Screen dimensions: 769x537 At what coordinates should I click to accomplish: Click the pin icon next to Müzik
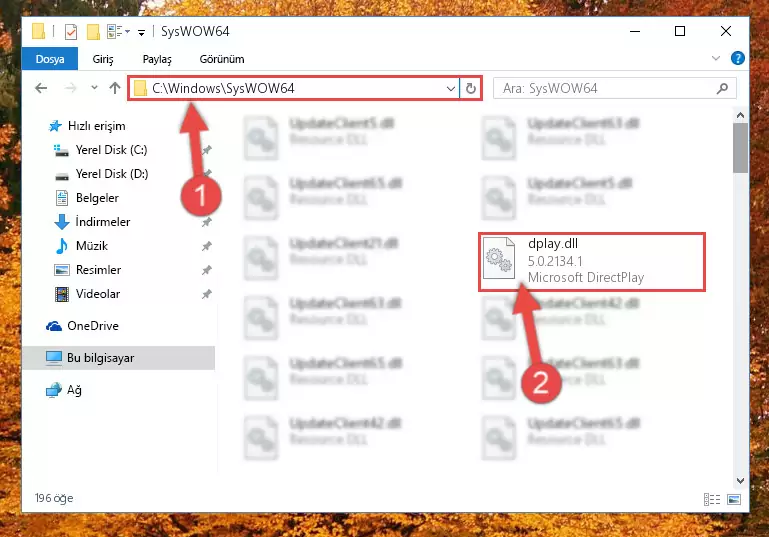coord(206,246)
